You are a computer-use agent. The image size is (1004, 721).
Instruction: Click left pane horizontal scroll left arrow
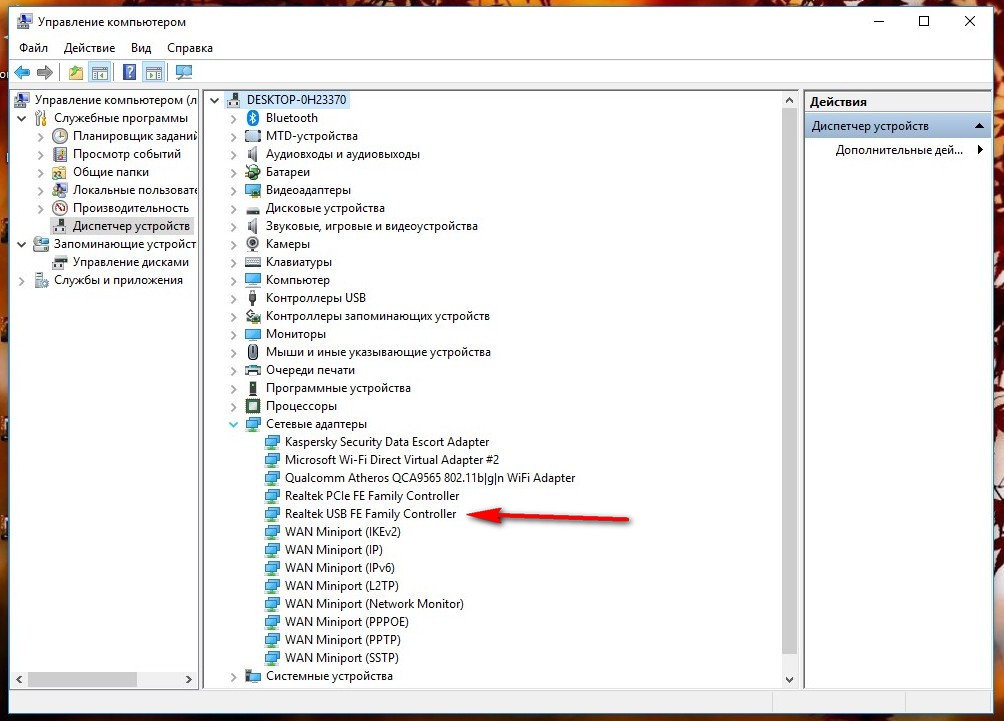coord(19,679)
